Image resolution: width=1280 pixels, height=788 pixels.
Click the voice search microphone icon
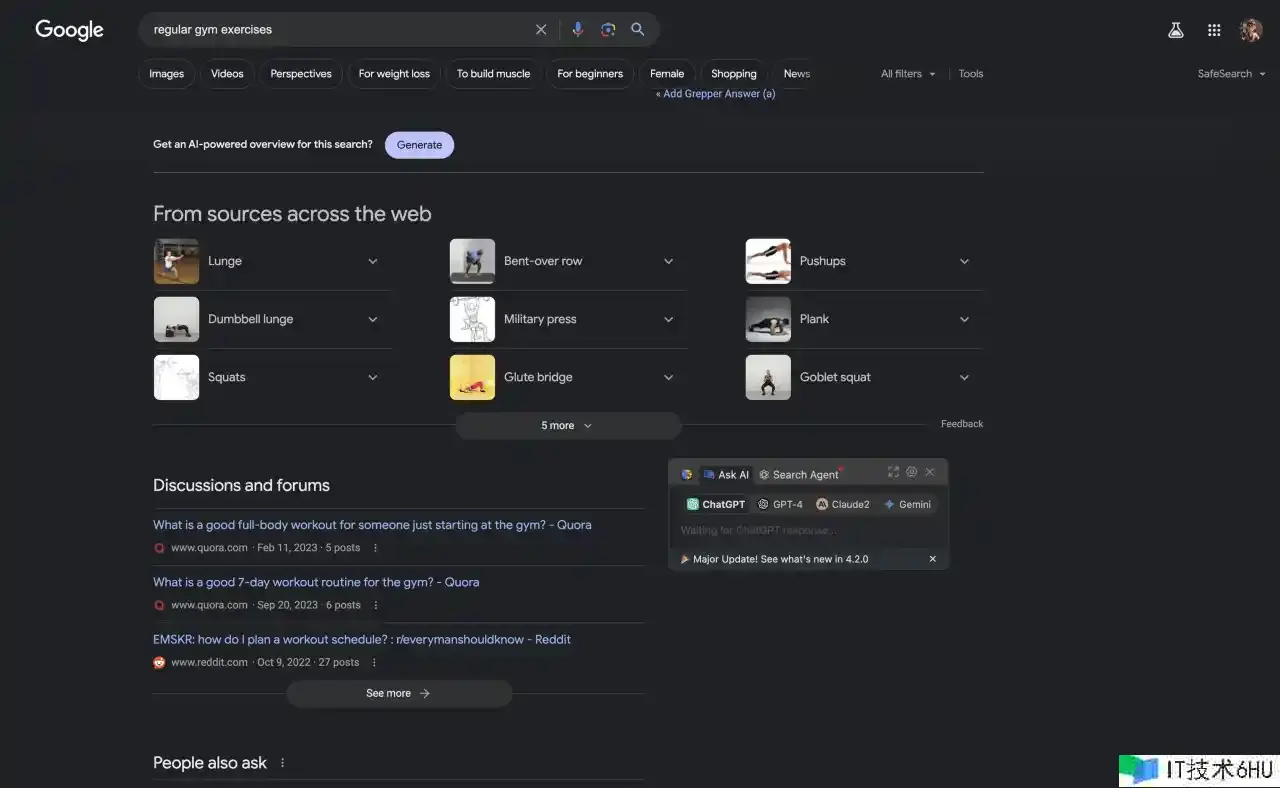pyautogui.click(x=577, y=30)
